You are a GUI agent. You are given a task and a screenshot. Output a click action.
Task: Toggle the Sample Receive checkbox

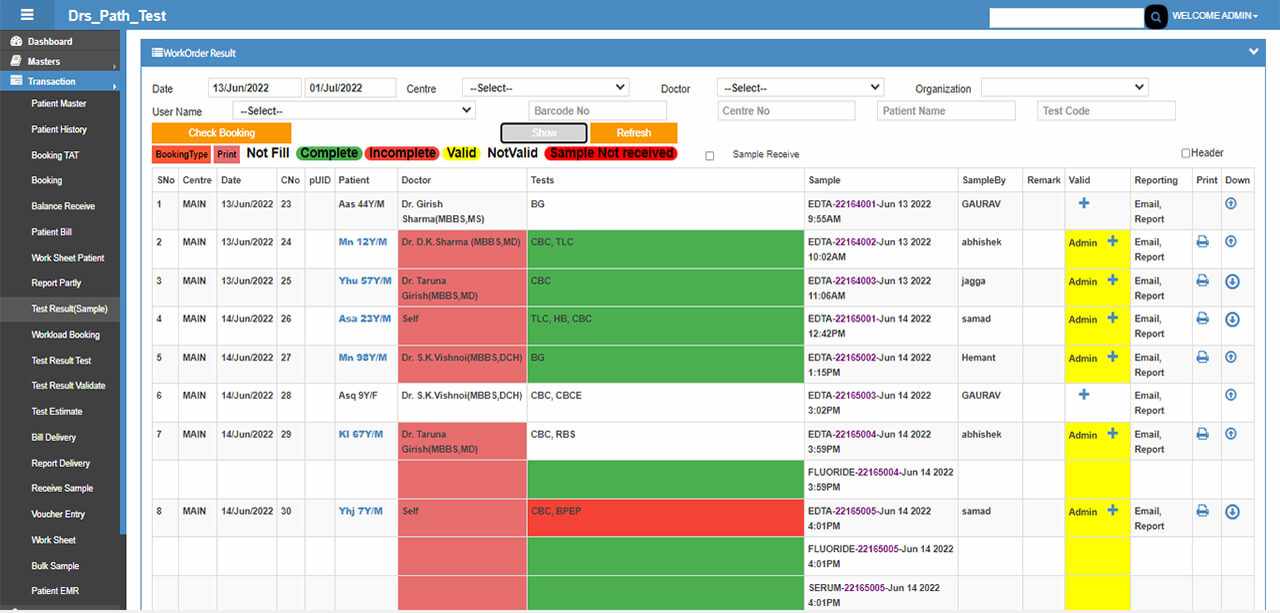click(710, 156)
